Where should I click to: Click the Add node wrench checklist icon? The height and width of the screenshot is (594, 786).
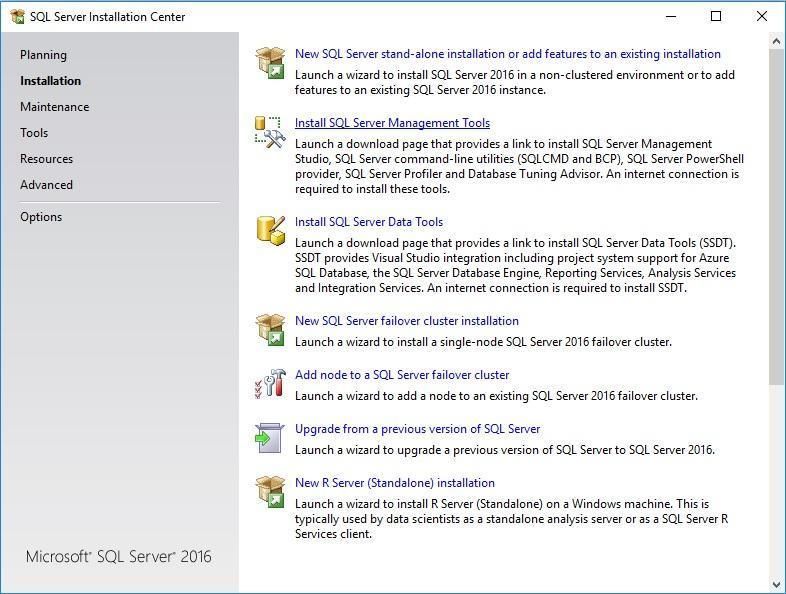click(x=271, y=384)
